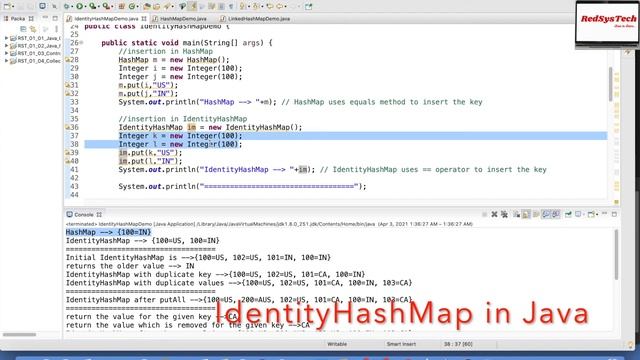Click console output 'HashMap --> {100=IN}'
Screen dimensions: 640x360
pos(108,232)
